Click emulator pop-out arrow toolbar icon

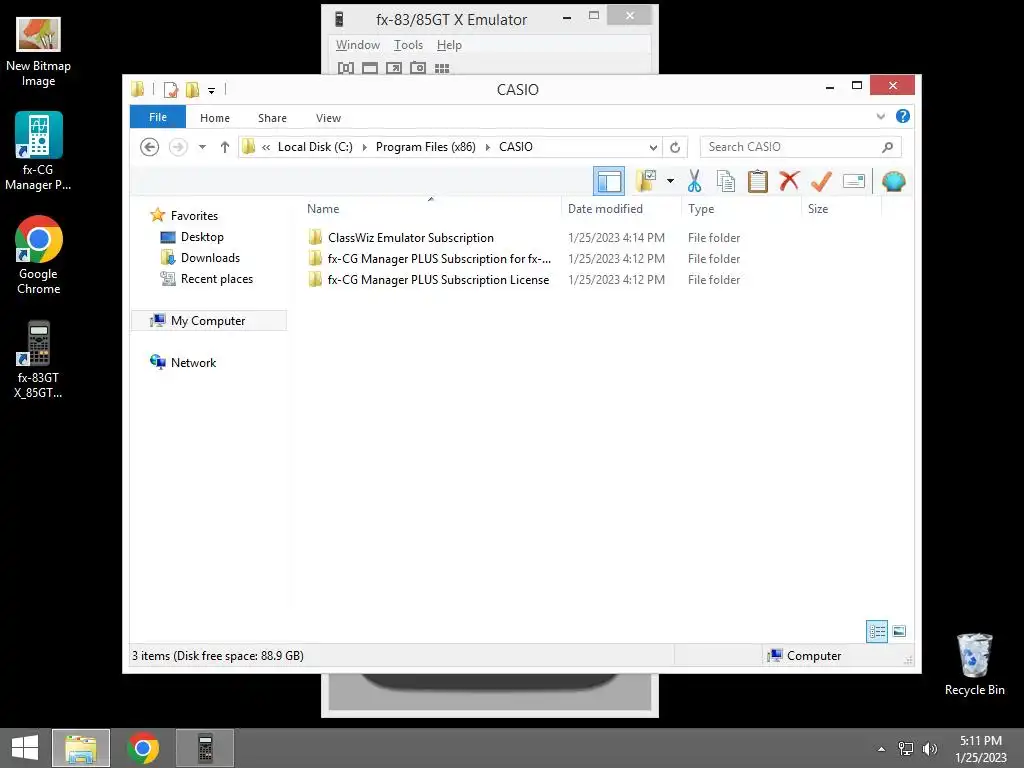tap(394, 68)
